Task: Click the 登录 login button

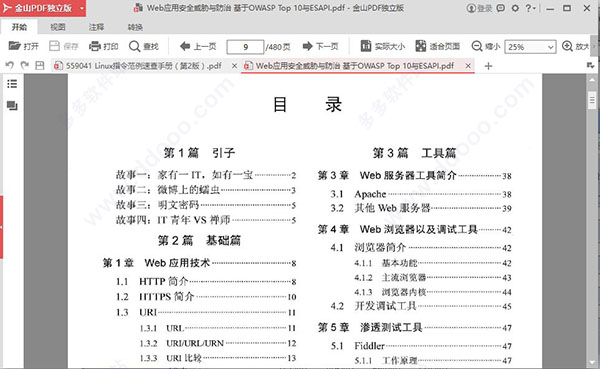Action: (480, 8)
